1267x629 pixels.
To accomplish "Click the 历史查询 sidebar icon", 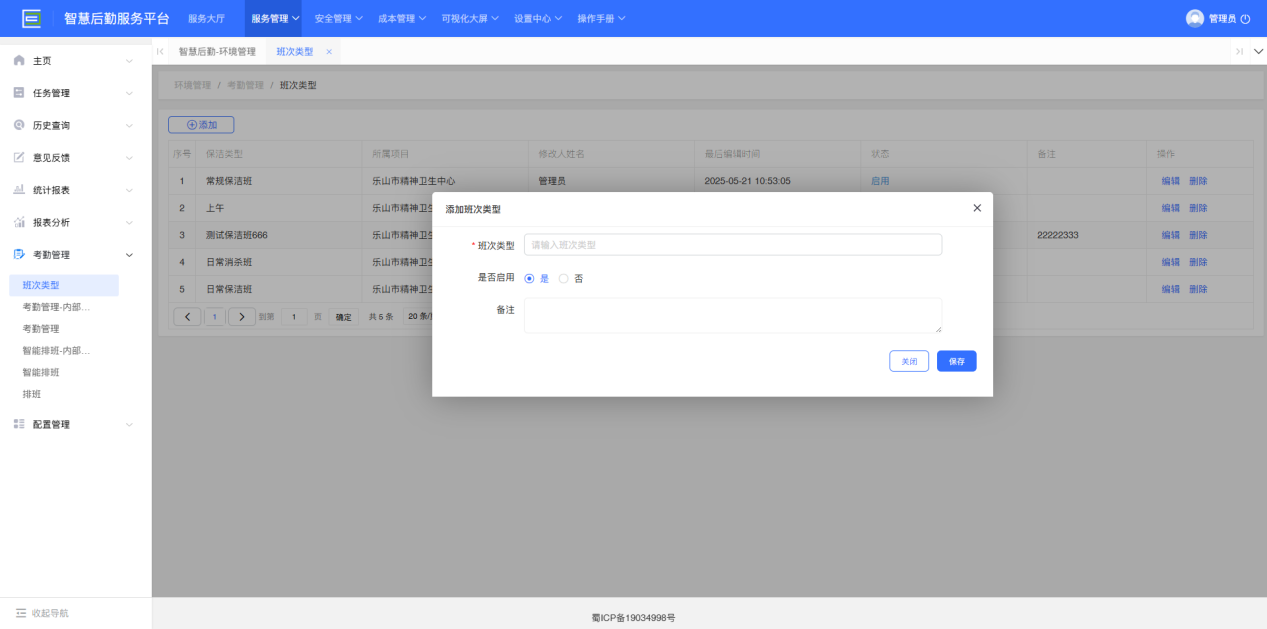I will (19, 125).
